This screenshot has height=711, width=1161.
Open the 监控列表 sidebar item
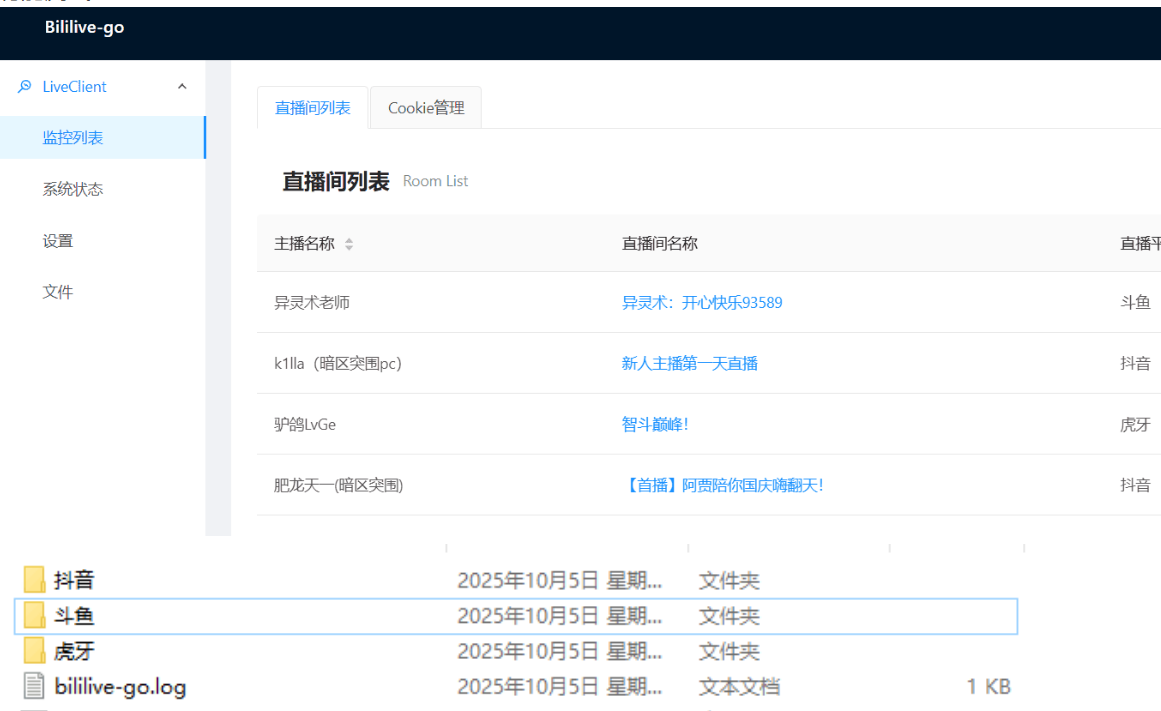pos(72,138)
